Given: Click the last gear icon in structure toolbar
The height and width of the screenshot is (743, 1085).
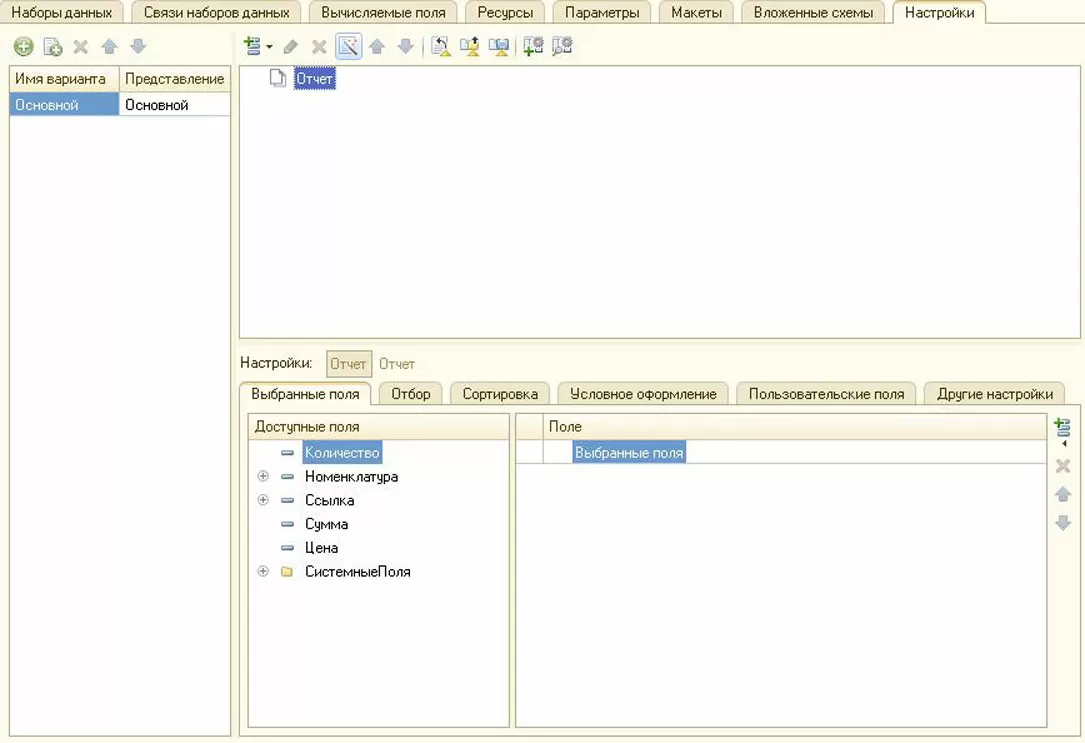Looking at the screenshot, I should pos(562,46).
